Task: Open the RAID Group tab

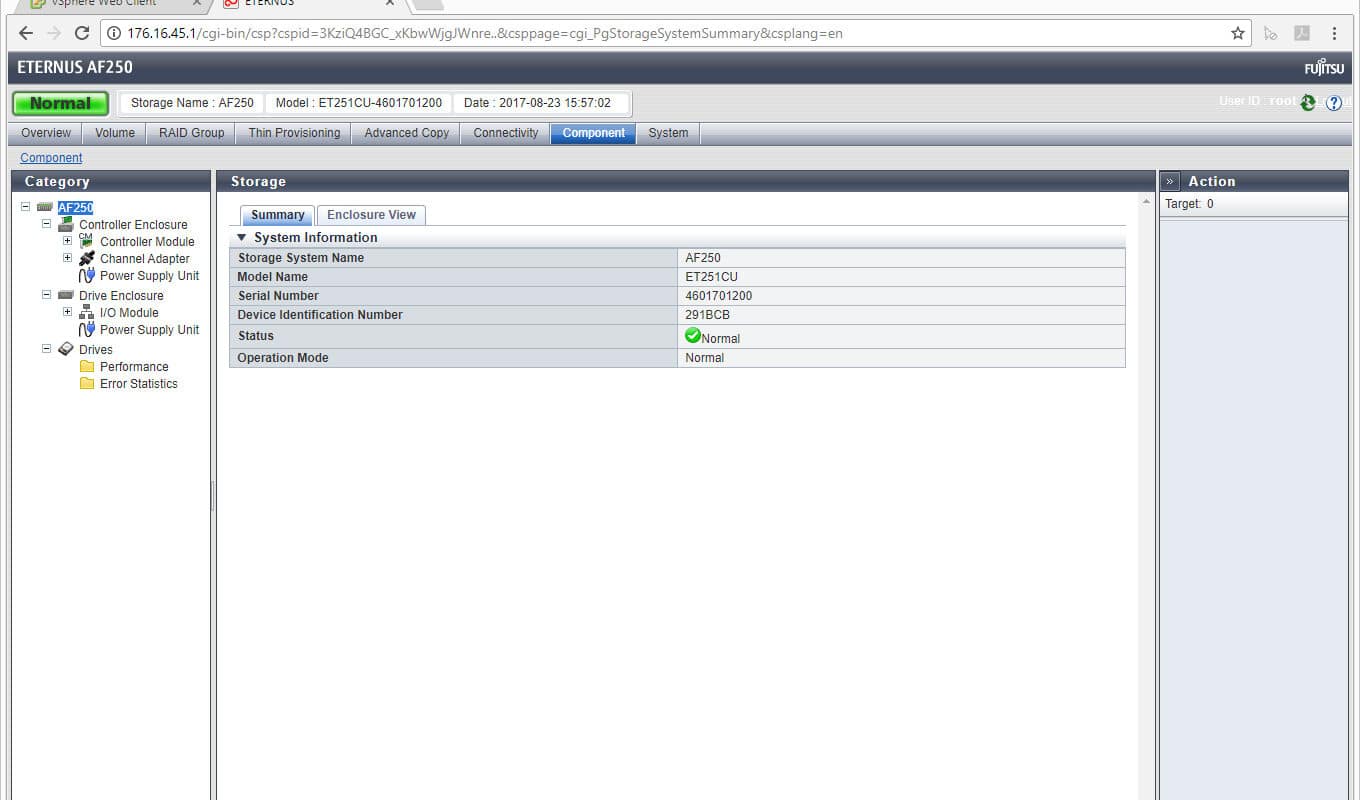Action: click(192, 133)
